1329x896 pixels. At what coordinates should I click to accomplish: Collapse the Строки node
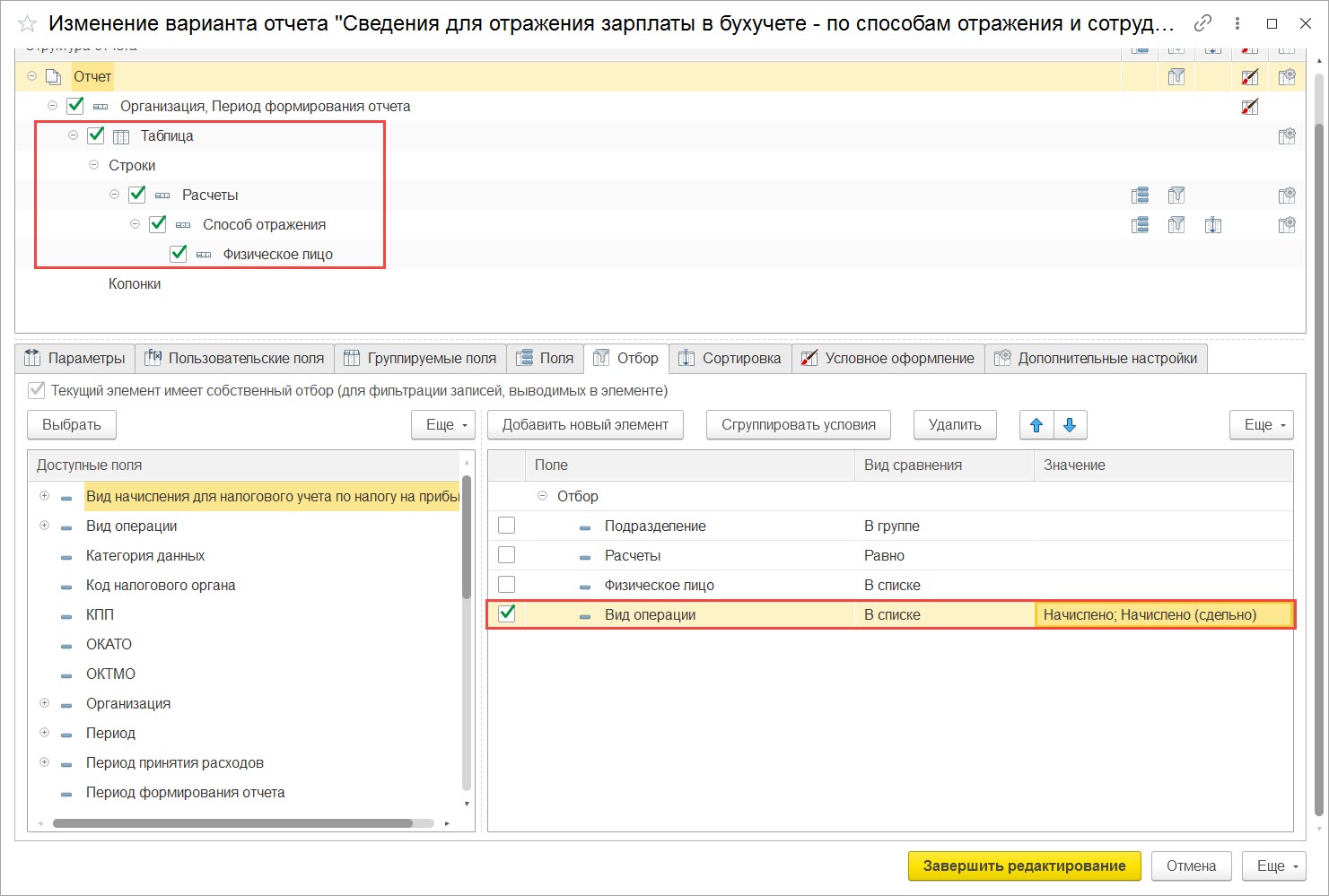(93, 165)
